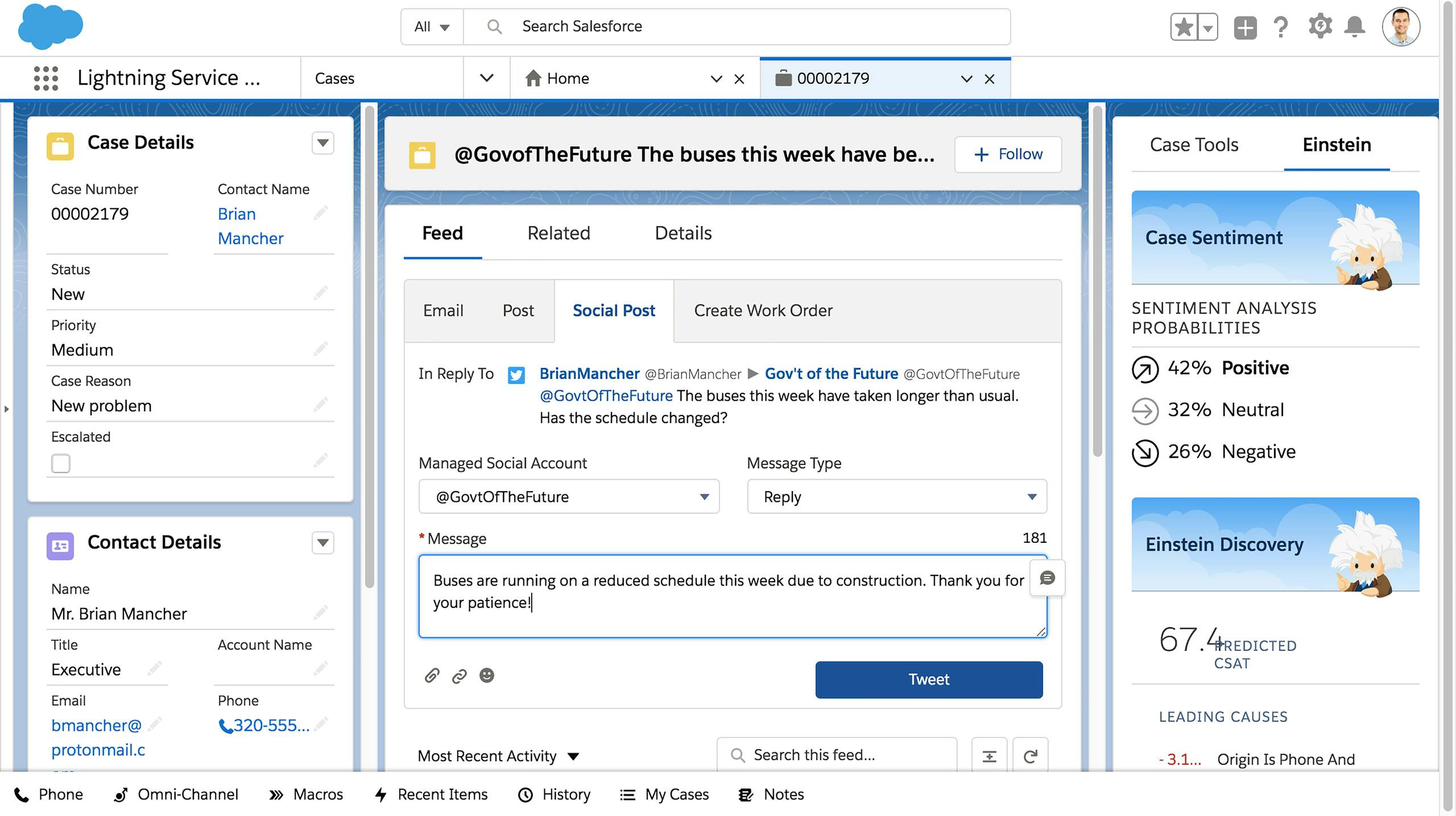Open the App Launcher grid icon

pos(46,78)
